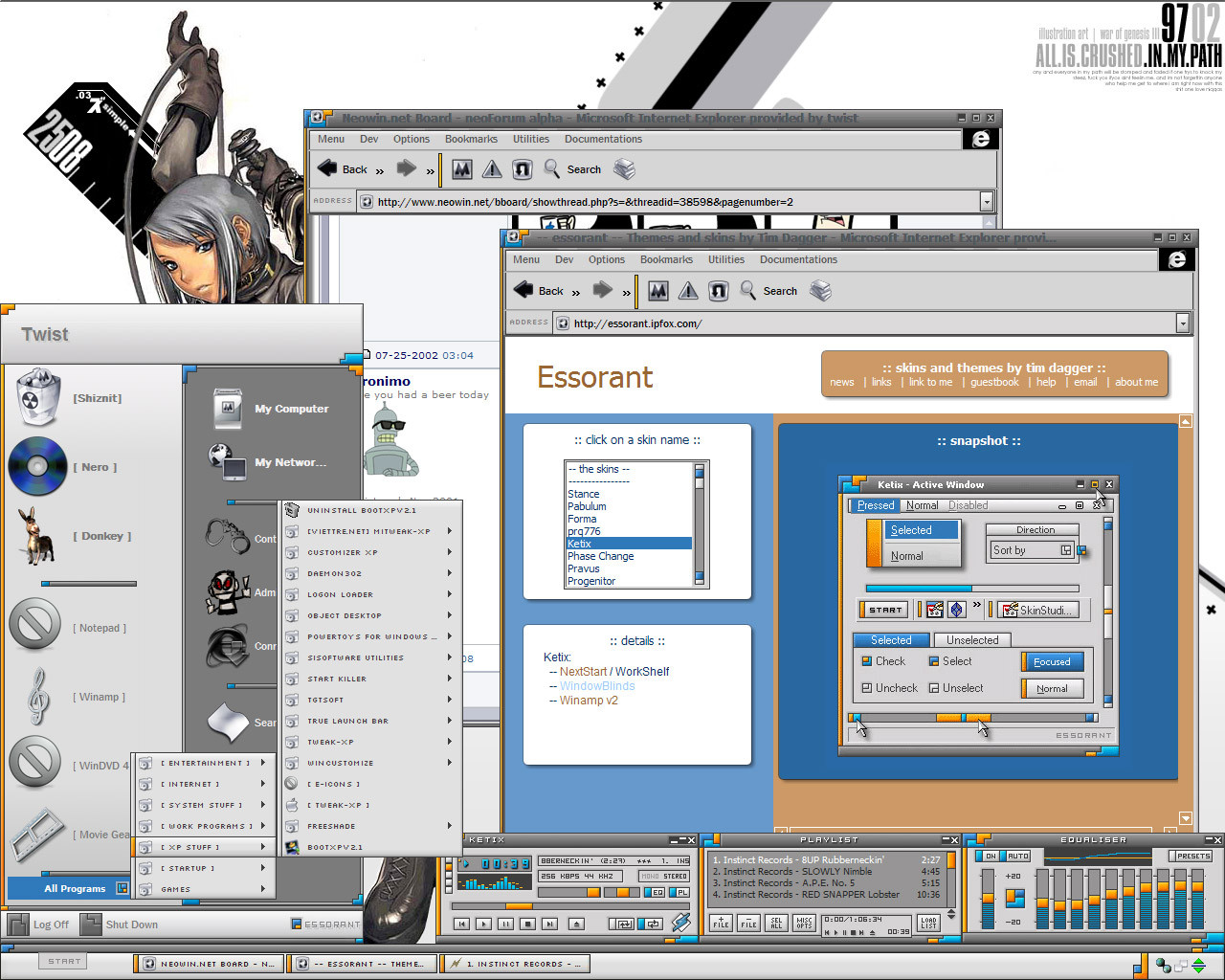Screen dimensions: 1225x980
Task: Toggle the Winamp EQ button
Action: click(655, 892)
